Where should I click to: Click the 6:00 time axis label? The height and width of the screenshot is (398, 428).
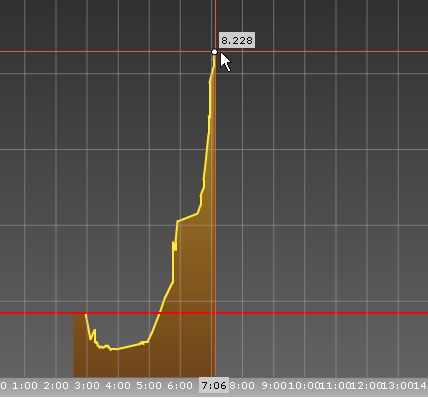(x=180, y=386)
